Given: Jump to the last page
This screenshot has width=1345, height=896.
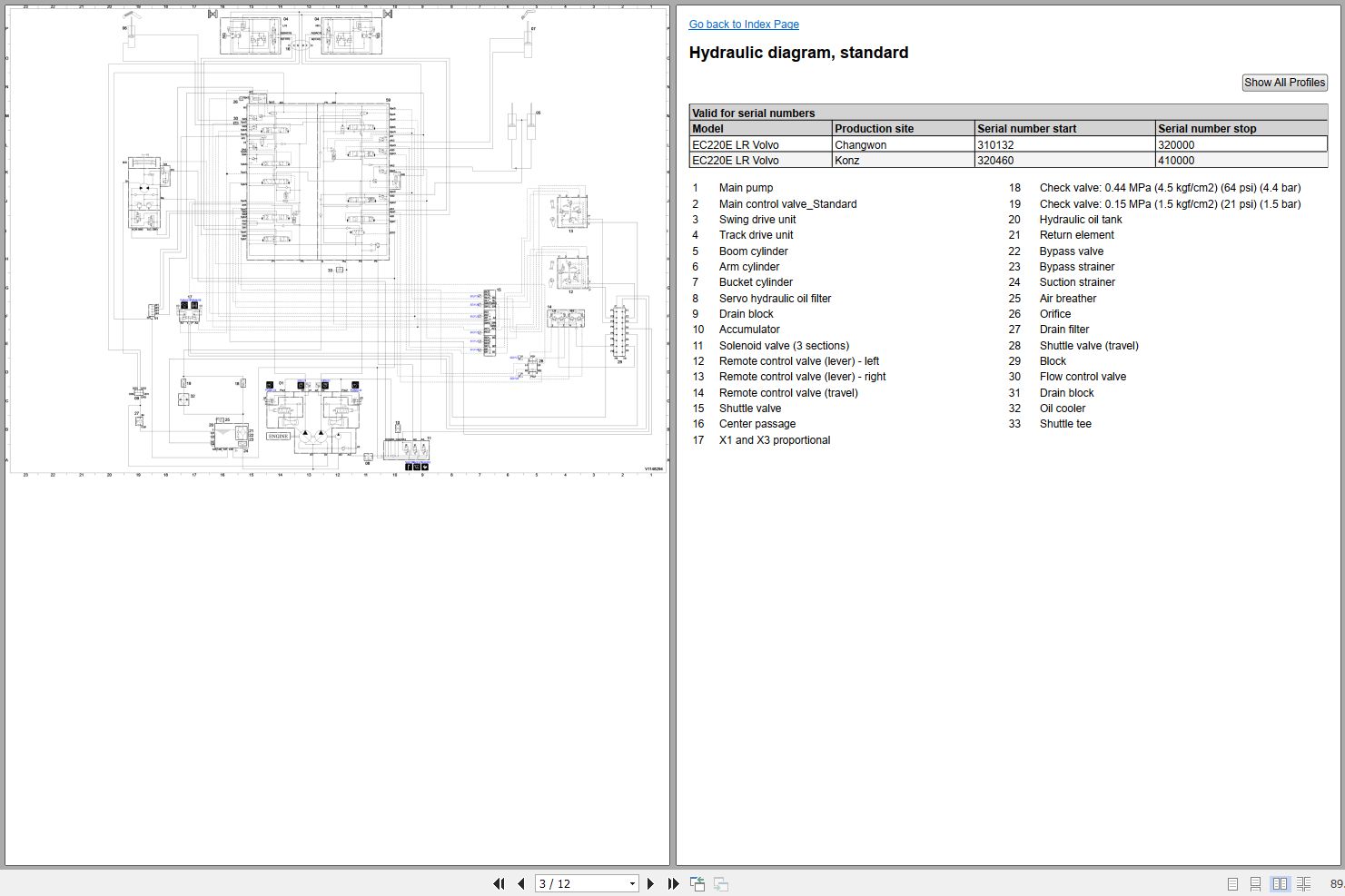Looking at the screenshot, I should 673,883.
